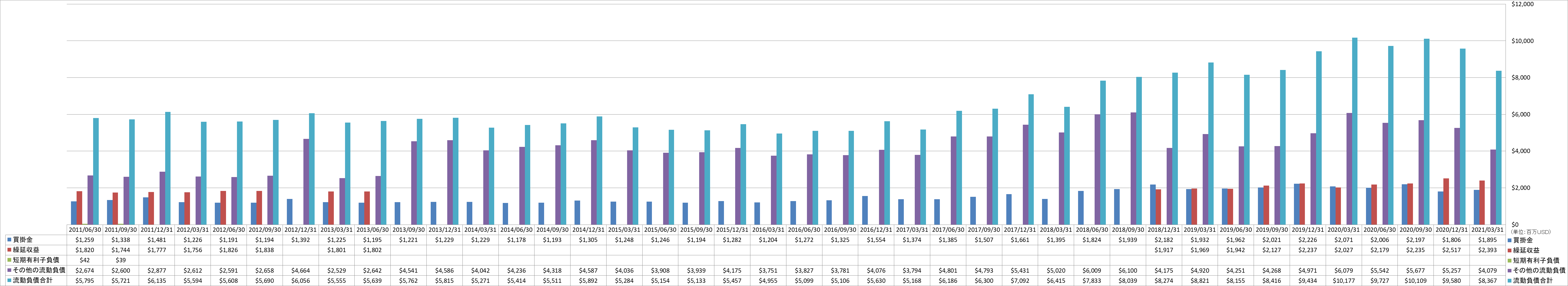
Task: Select the $1,820 deferred revenue cell
Action: [85, 250]
